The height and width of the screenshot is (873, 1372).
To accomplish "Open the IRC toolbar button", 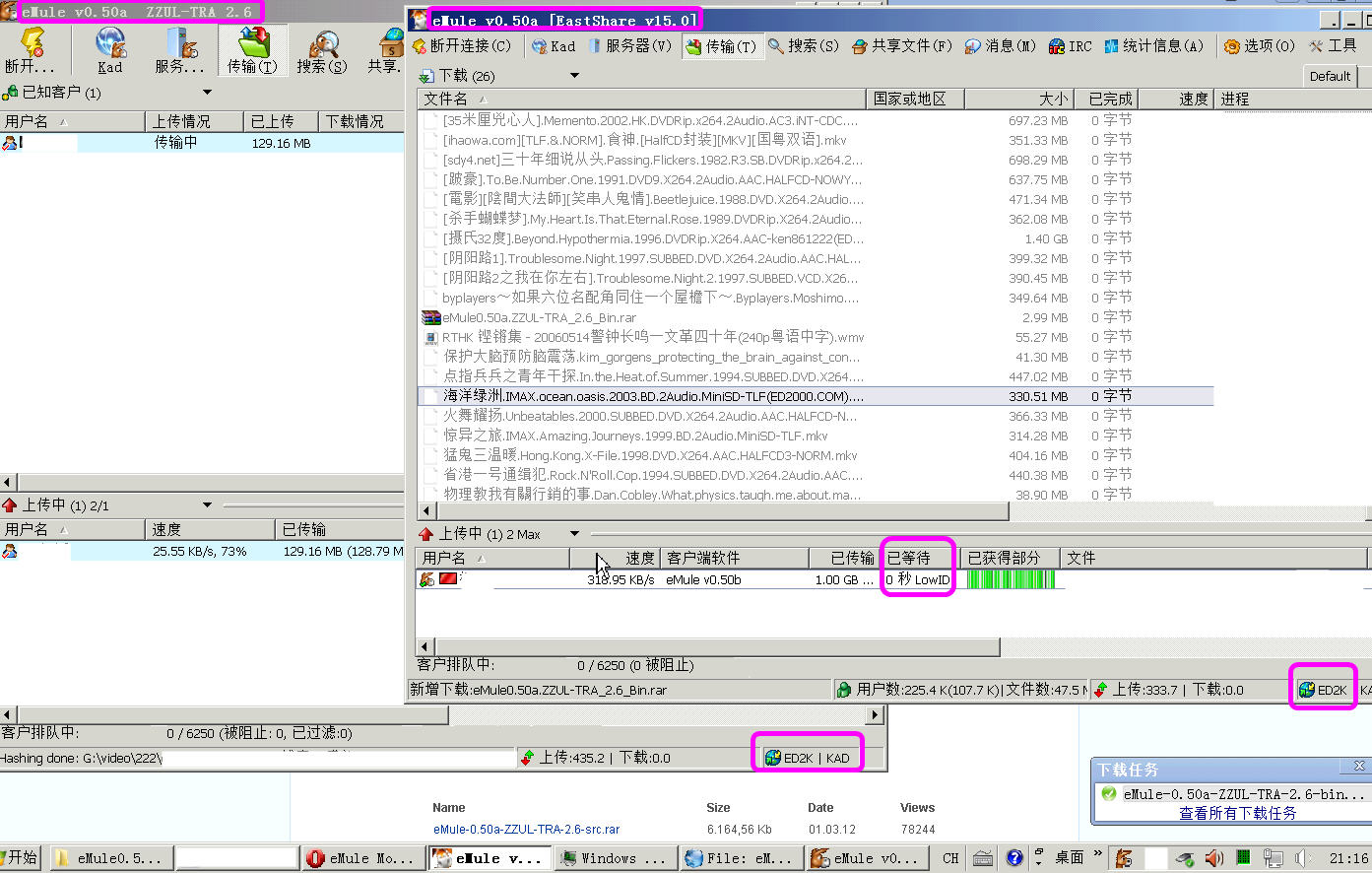I will tap(1071, 46).
